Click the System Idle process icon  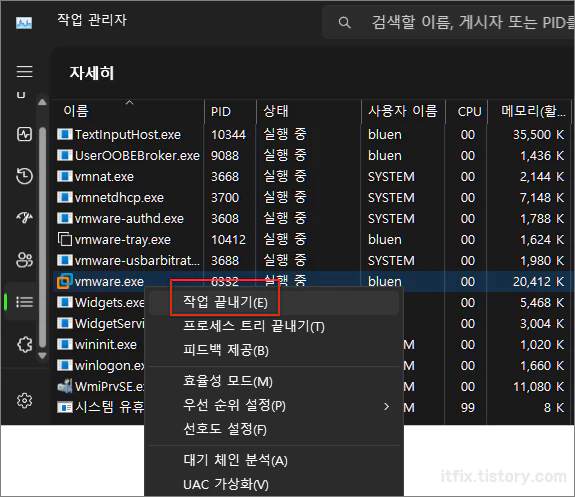65,407
